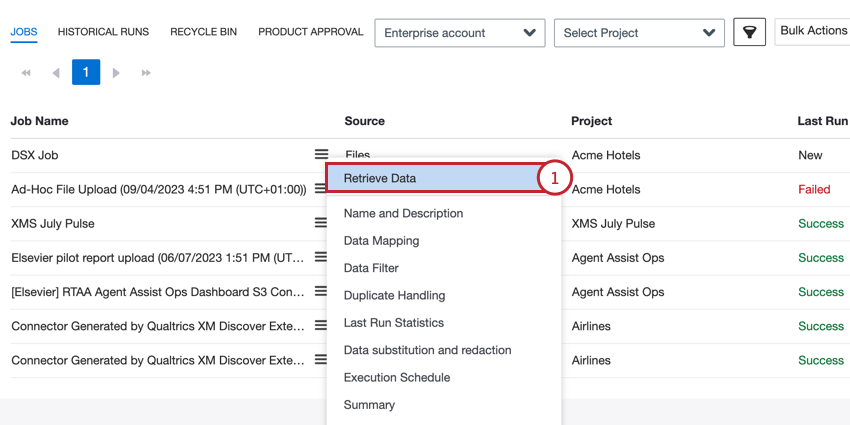Viewport: 850px width, 425px height.
Task: Open the XMS July Pulse job row
Action: pyautogui.click(x=53, y=224)
